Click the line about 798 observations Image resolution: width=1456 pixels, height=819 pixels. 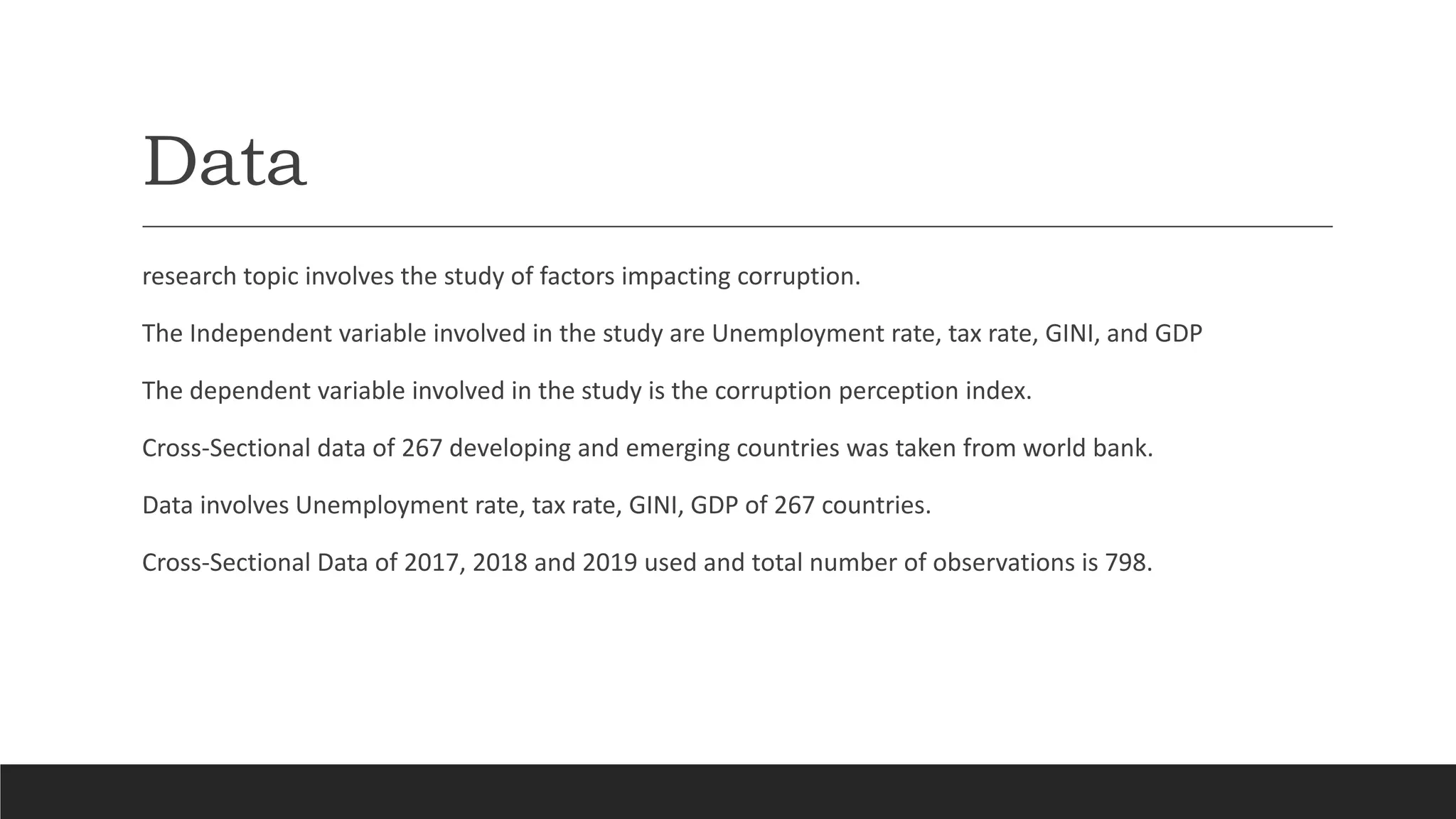coord(647,563)
